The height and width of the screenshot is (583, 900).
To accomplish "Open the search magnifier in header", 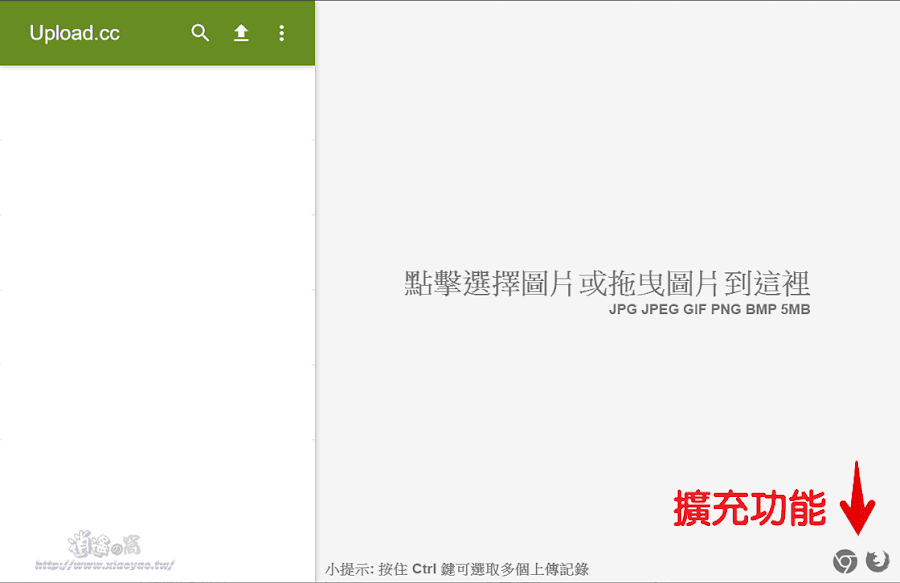I will pos(200,33).
